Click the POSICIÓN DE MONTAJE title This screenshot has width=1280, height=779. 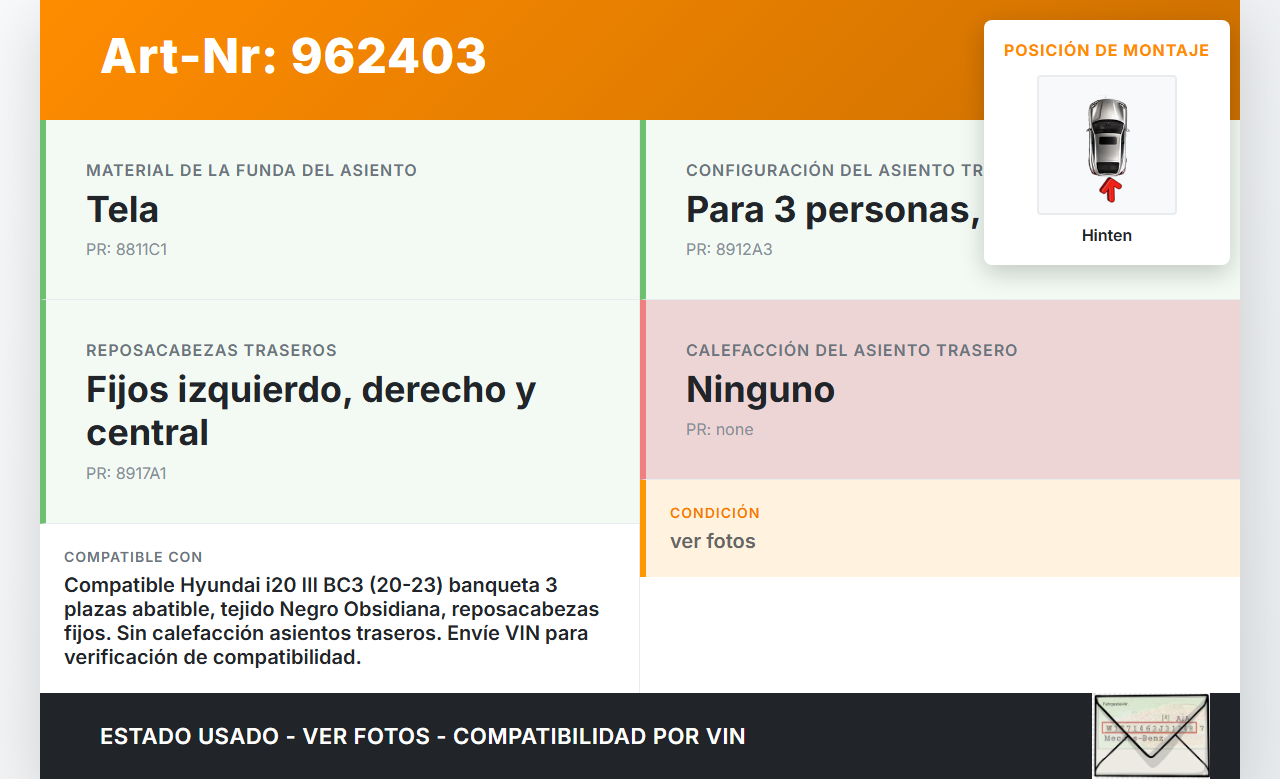(x=1107, y=50)
